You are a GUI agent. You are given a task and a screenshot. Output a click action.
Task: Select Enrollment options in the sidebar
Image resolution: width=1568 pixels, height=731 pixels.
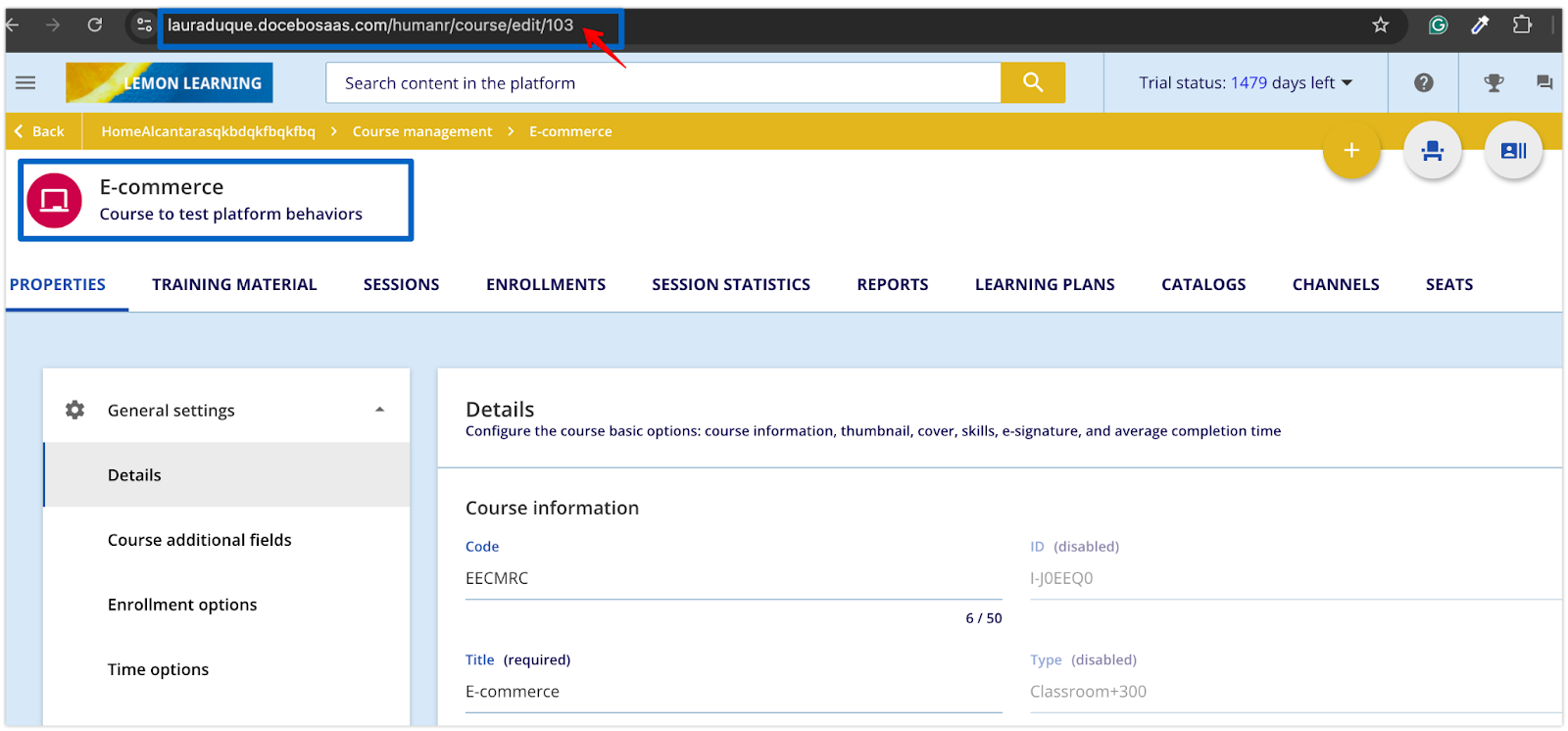click(182, 605)
